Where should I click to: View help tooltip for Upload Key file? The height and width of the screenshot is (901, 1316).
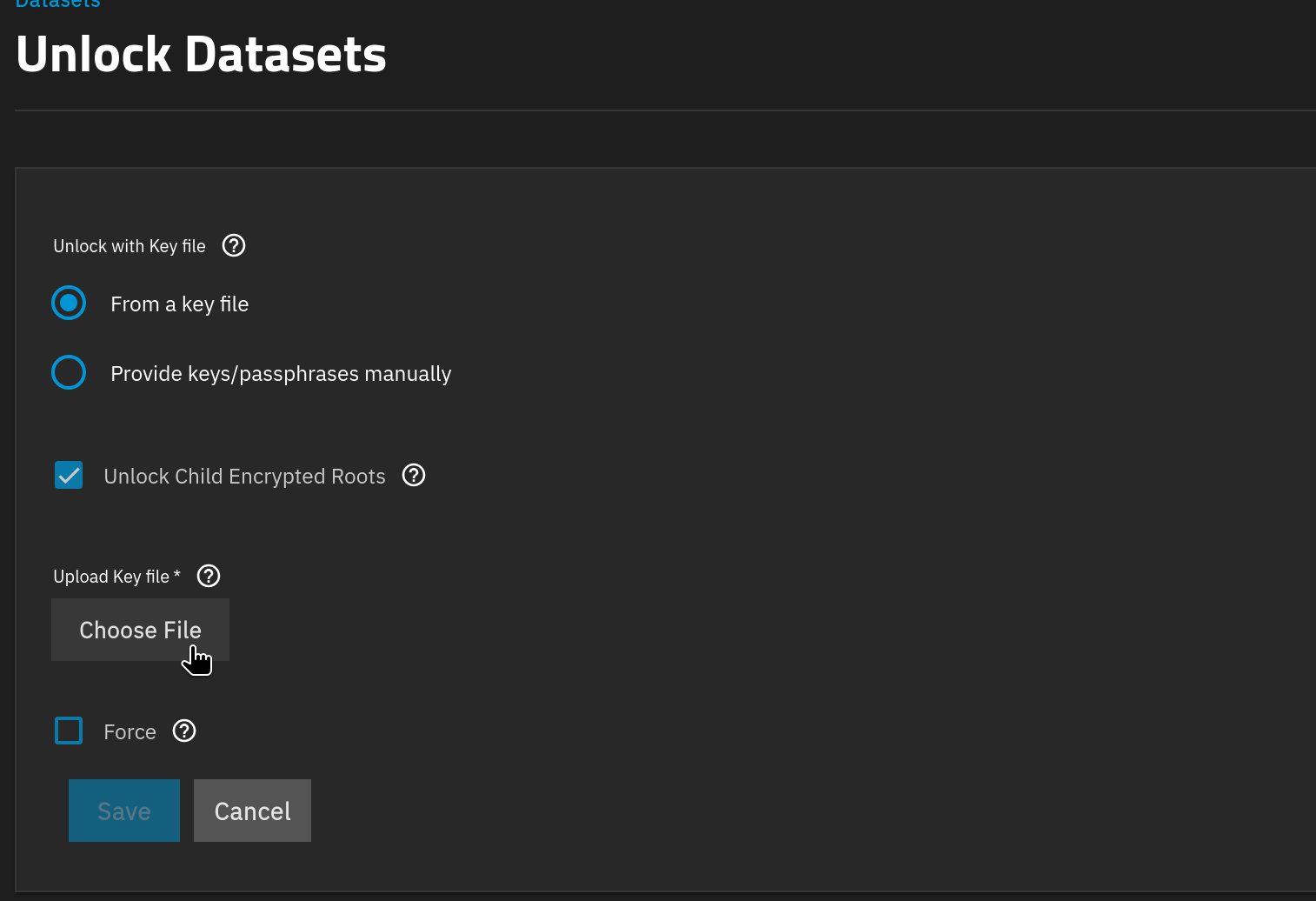(209, 577)
